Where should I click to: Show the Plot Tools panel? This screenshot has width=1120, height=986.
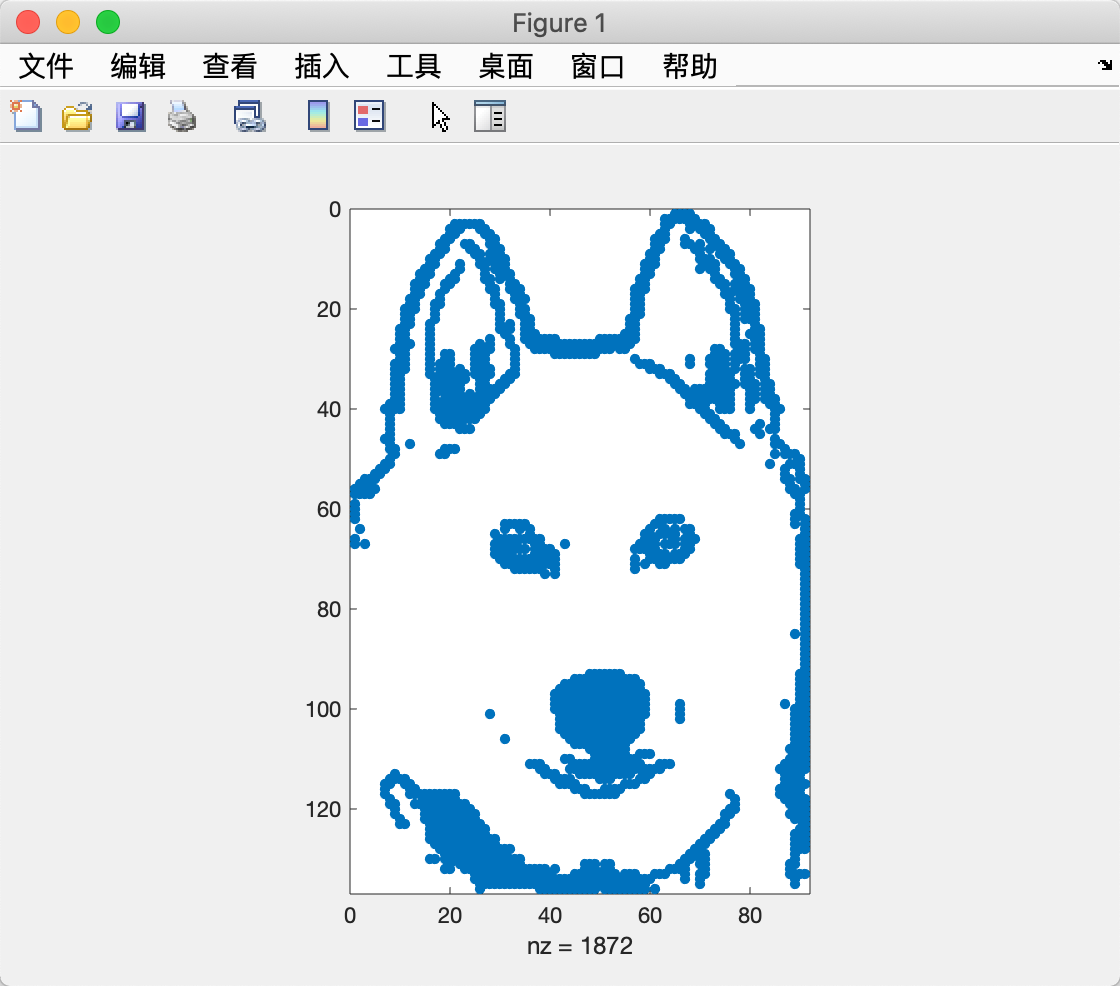pos(489,116)
